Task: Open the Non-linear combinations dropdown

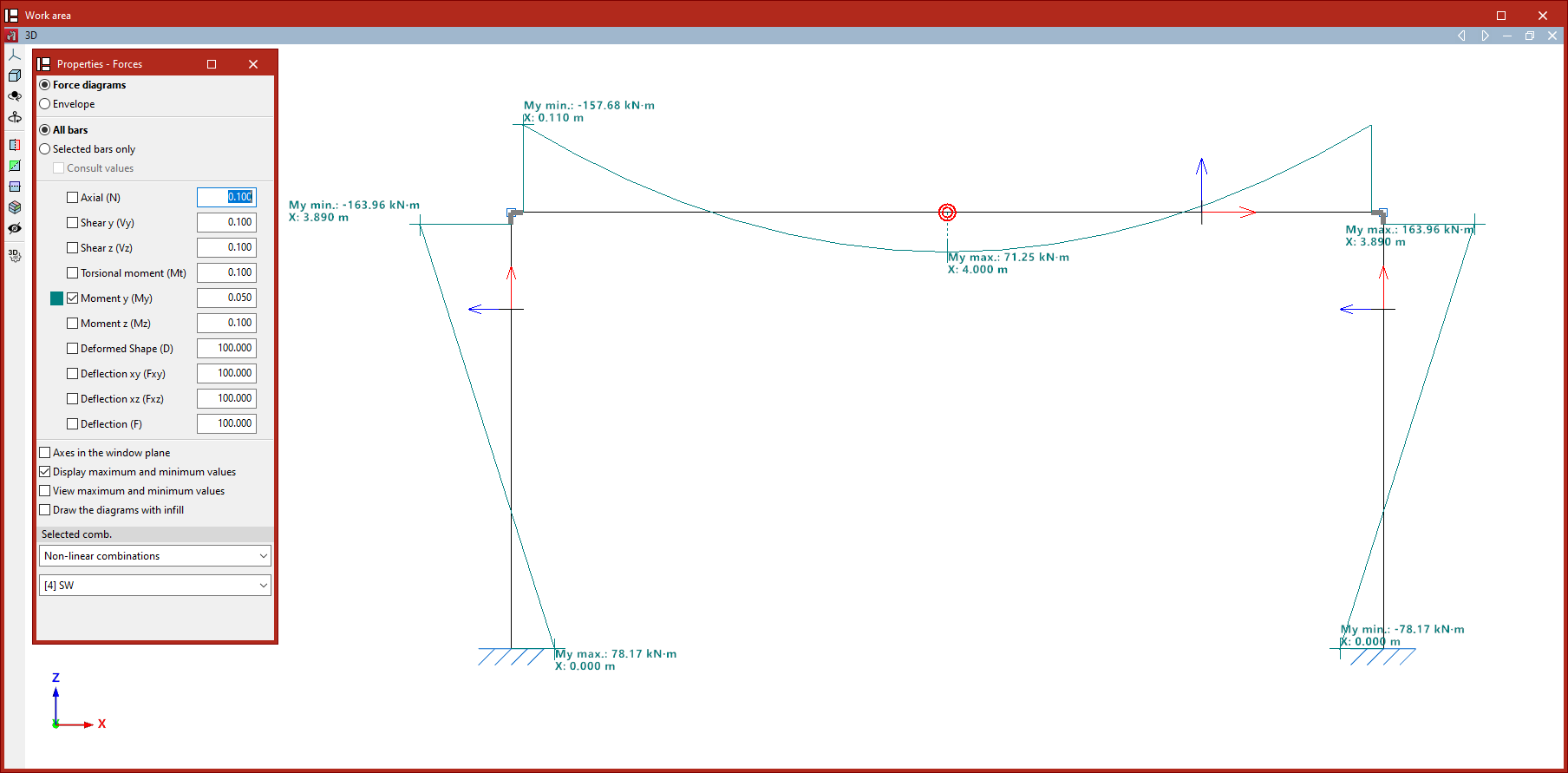Action: pos(155,556)
